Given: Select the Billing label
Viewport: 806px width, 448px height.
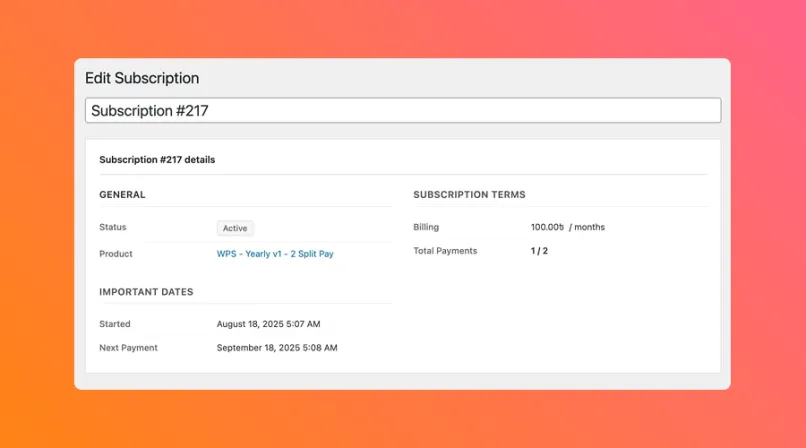Looking at the screenshot, I should click(426, 227).
